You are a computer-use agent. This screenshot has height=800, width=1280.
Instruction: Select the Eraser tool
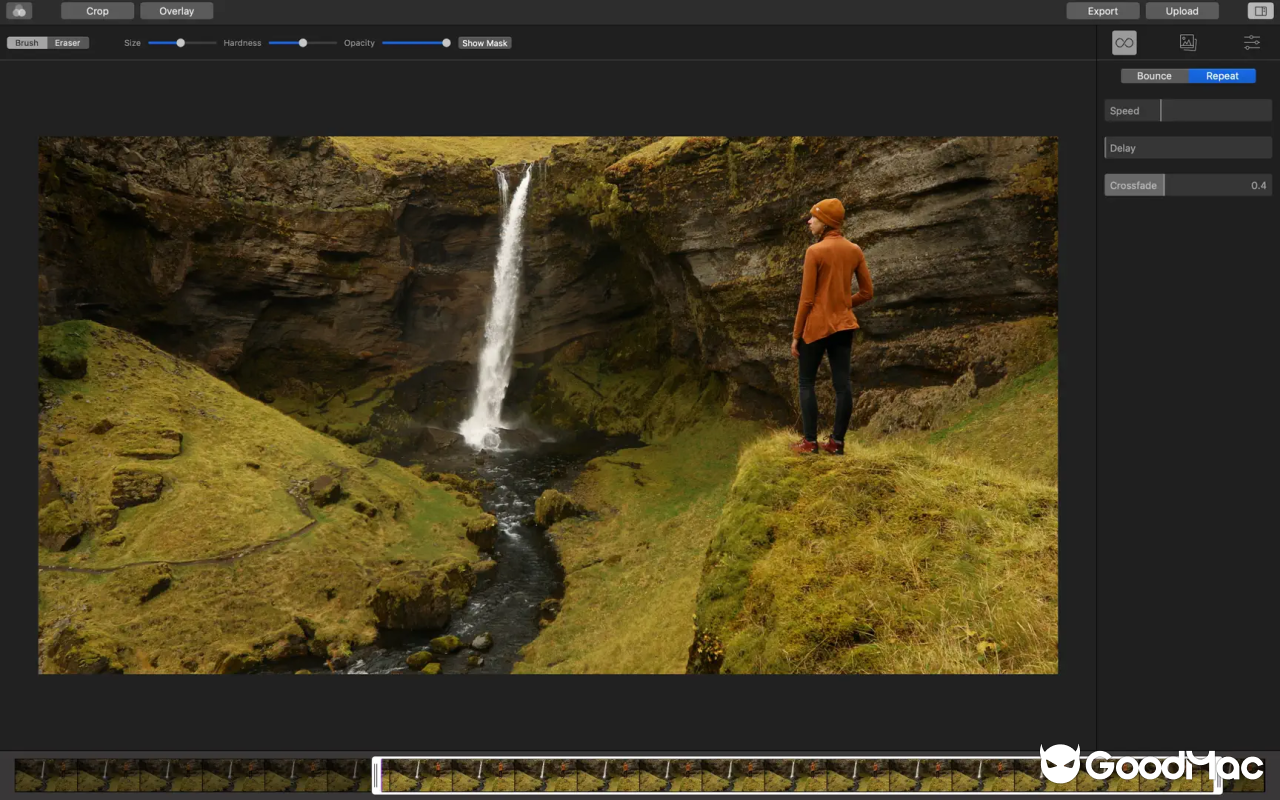pos(66,42)
